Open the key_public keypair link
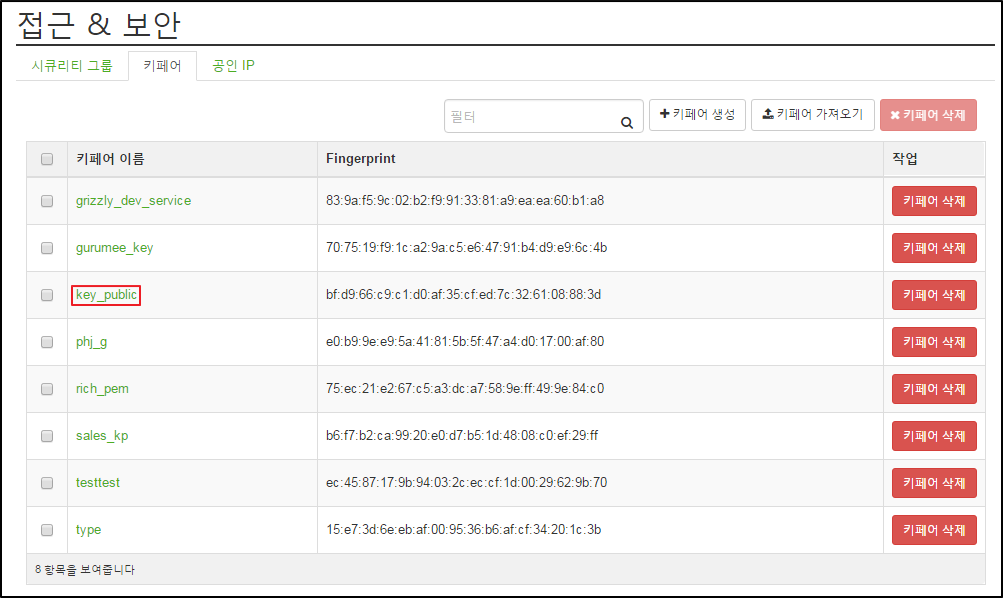The image size is (1003, 598). point(106,295)
